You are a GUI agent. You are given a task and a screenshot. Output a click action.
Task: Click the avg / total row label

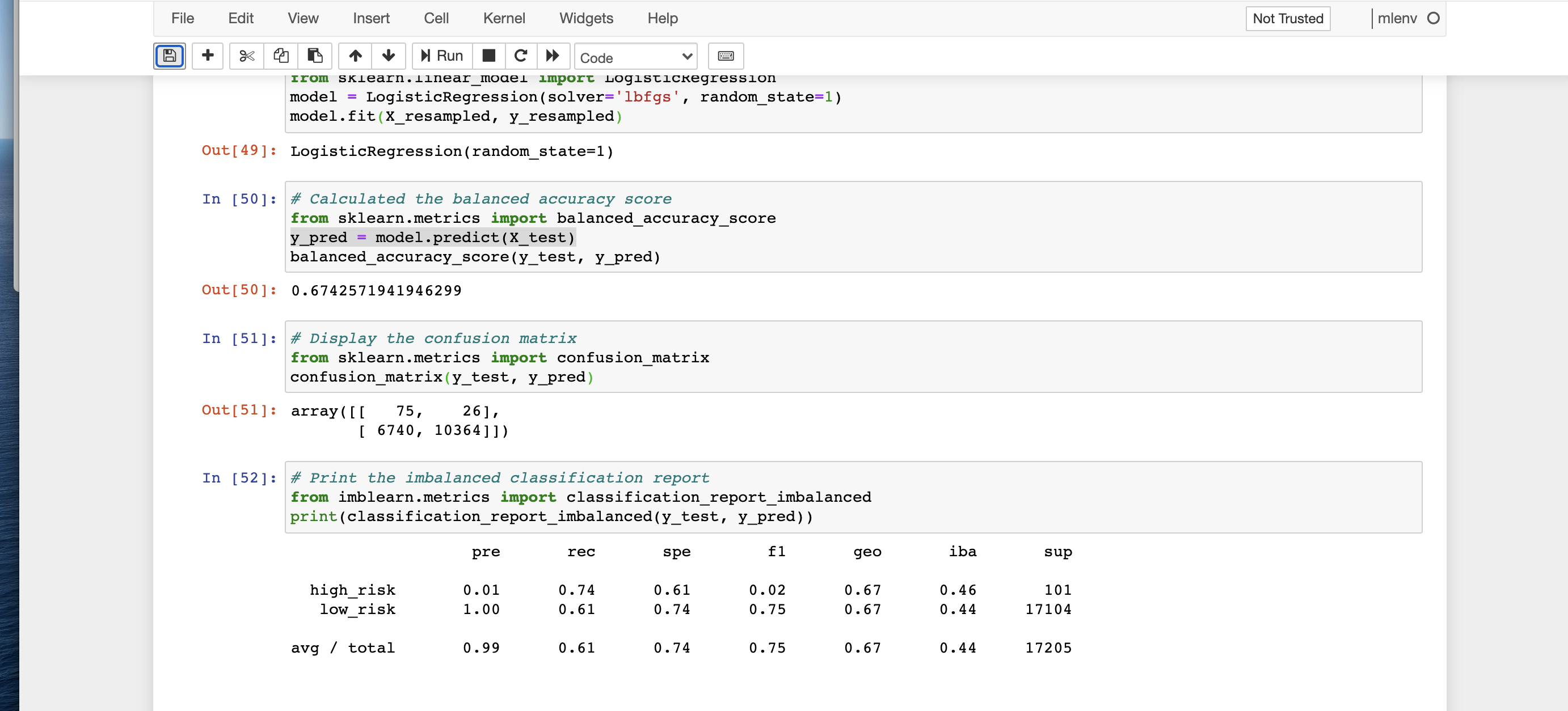coord(343,647)
